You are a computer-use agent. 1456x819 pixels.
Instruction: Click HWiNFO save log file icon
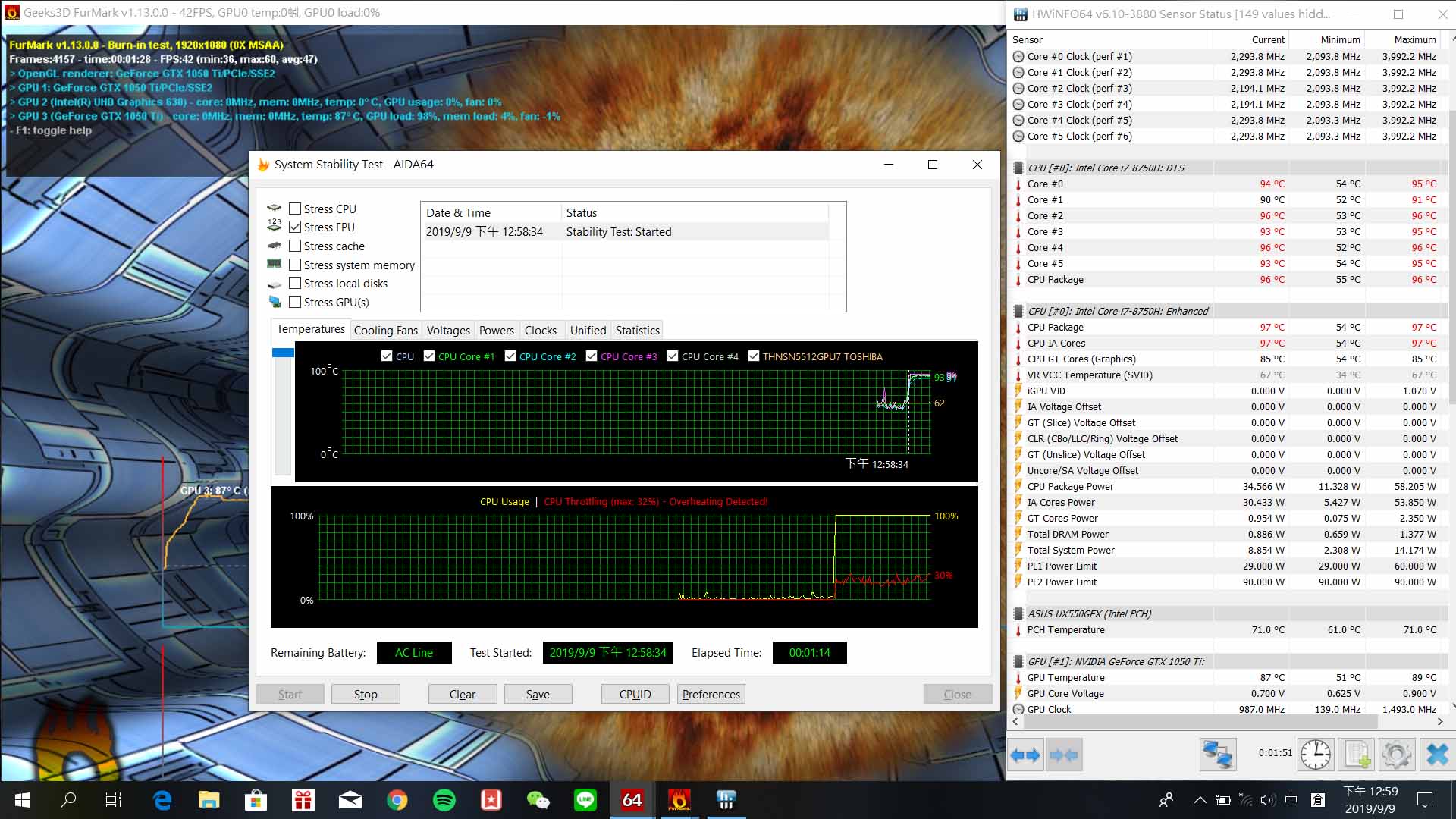(x=1357, y=755)
